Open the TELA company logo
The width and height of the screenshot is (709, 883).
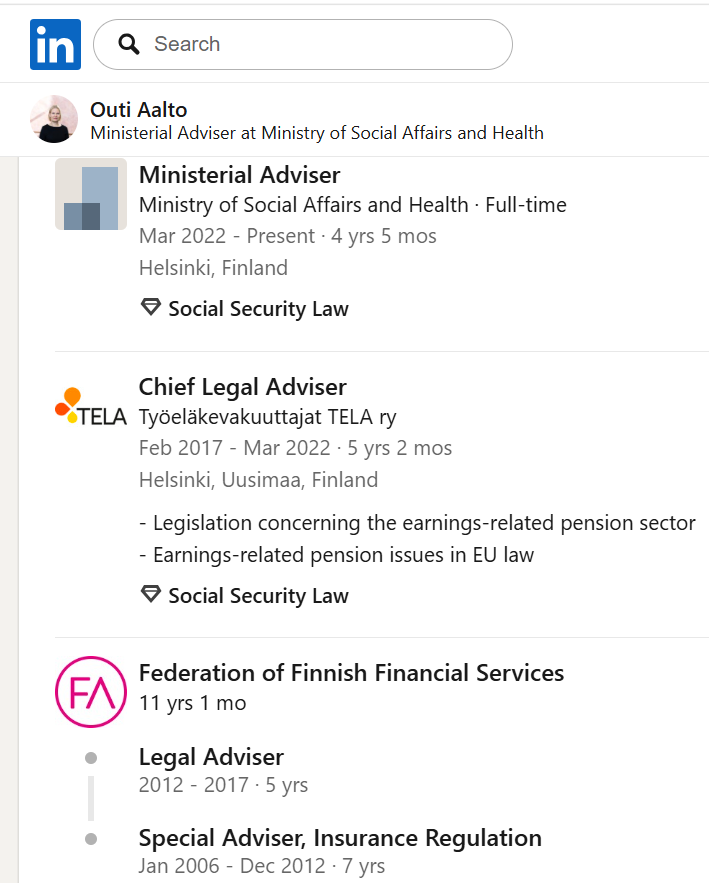[91, 407]
